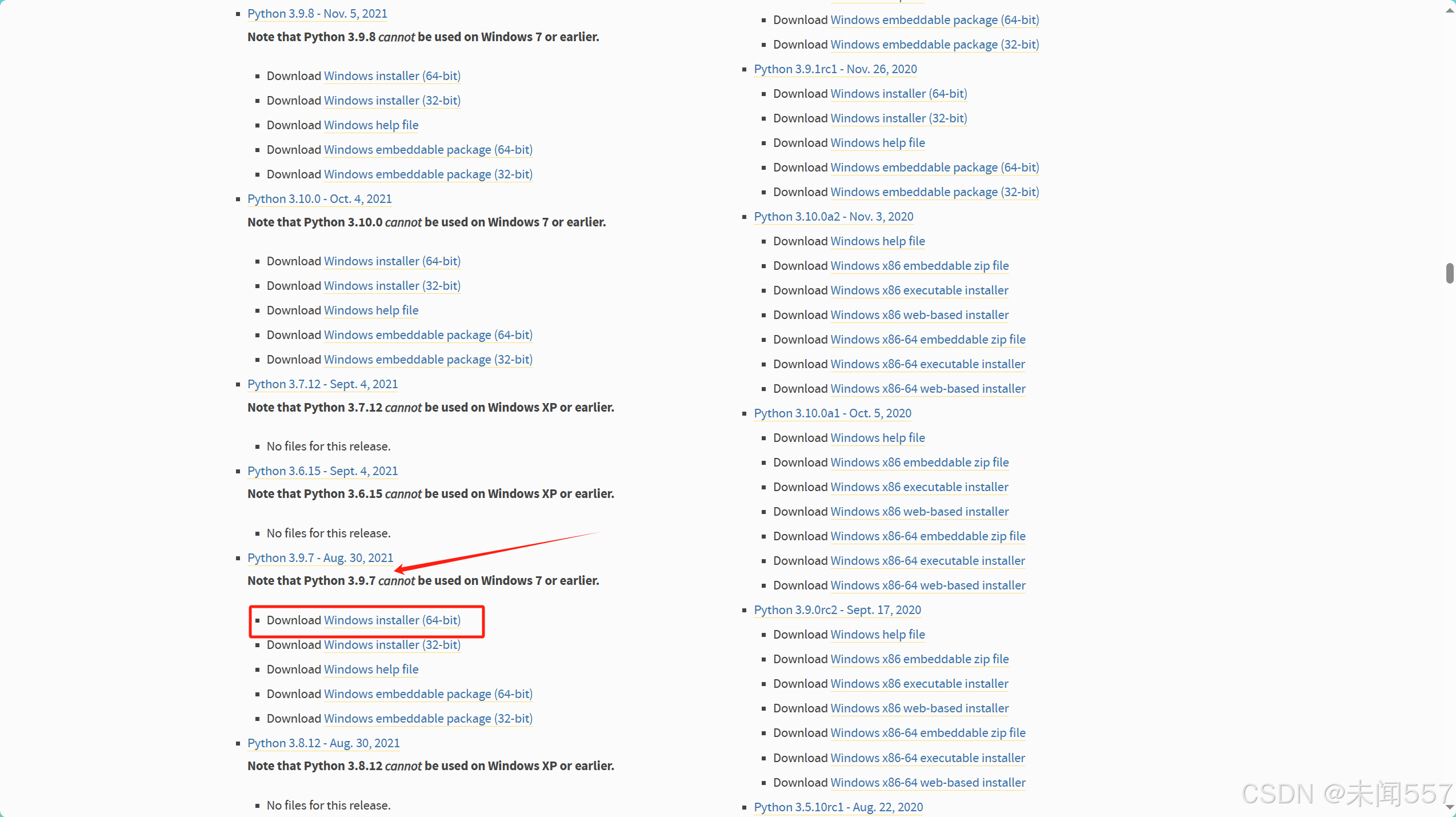Download 3.9.0rc2 Windows x86-64 embeddable zip file
The image size is (1456, 817).
click(927, 733)
